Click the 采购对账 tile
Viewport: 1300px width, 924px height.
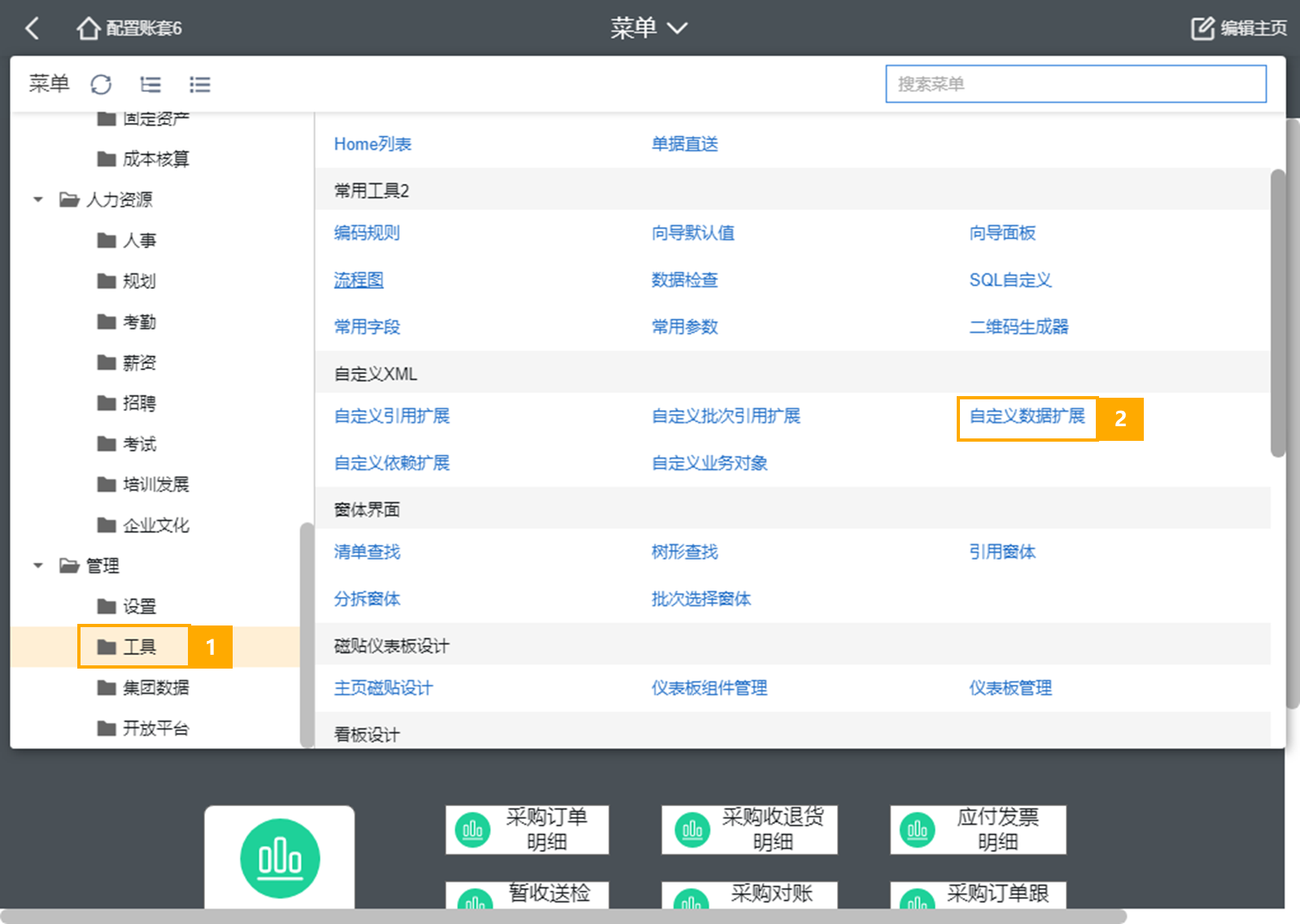point(749,895)
